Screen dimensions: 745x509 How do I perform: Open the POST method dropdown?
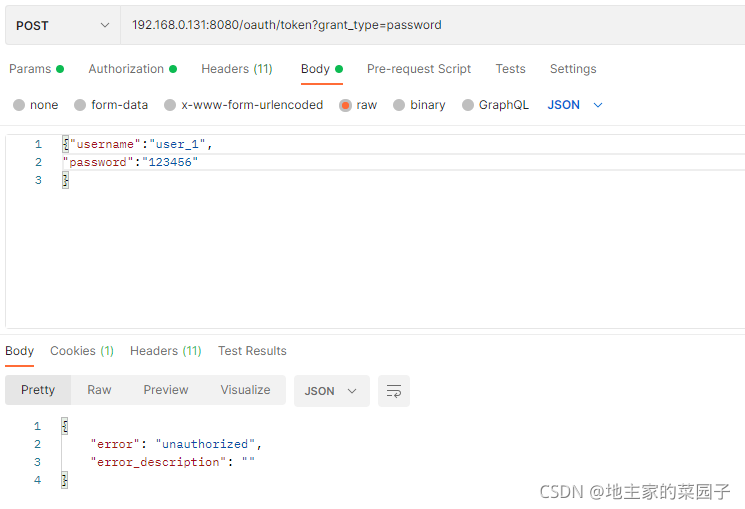(63, 25)
